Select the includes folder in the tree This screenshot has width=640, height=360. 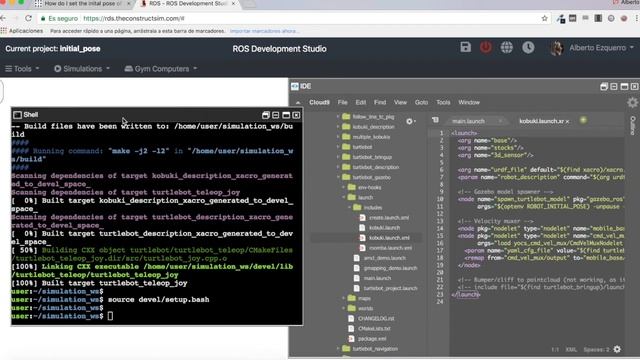[x=373, y=208]
